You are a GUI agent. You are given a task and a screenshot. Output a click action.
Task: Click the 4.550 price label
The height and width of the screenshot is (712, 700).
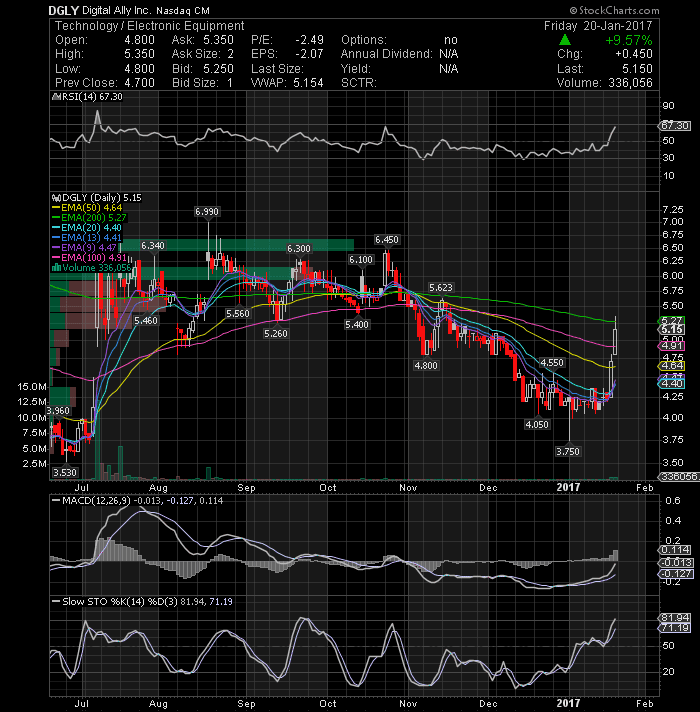coord(552,363)
